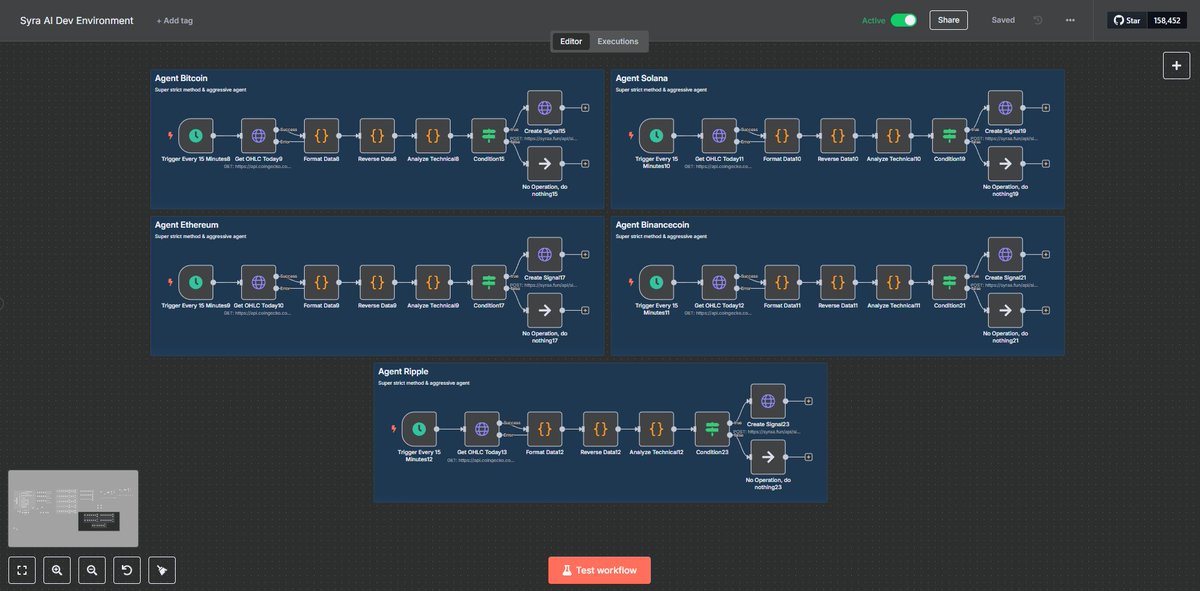This screenshot has width=1200, height=591.
Task: Open the Condition19 node
Action: (950, 135)
